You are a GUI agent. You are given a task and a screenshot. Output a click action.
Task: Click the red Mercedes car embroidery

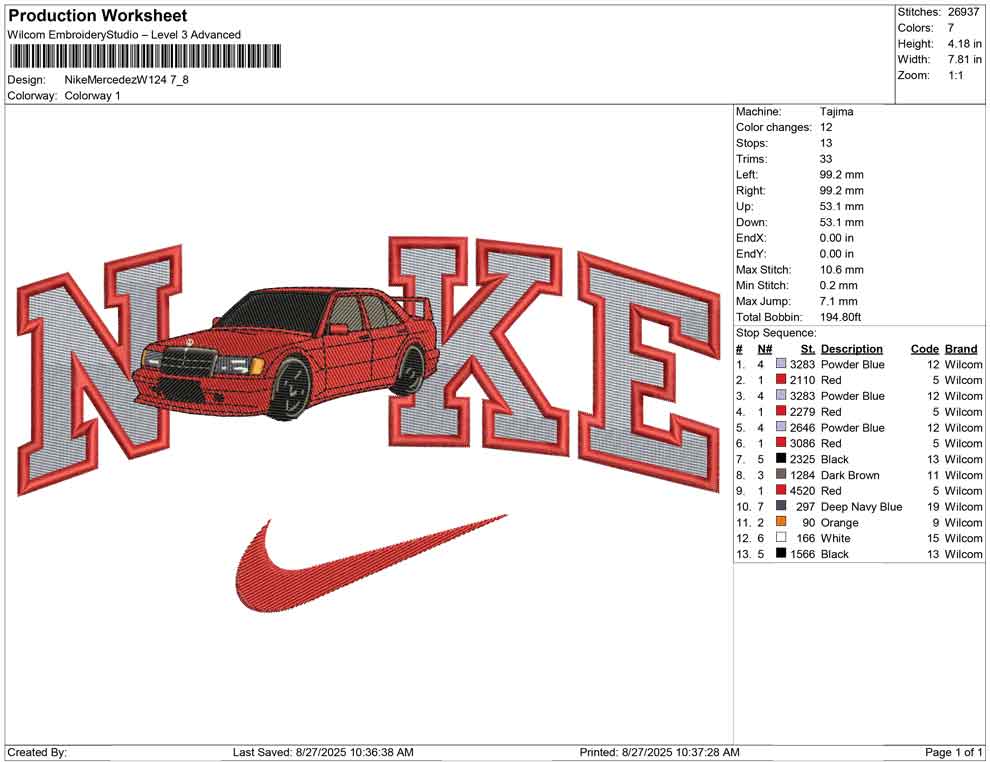click(287, 354)
